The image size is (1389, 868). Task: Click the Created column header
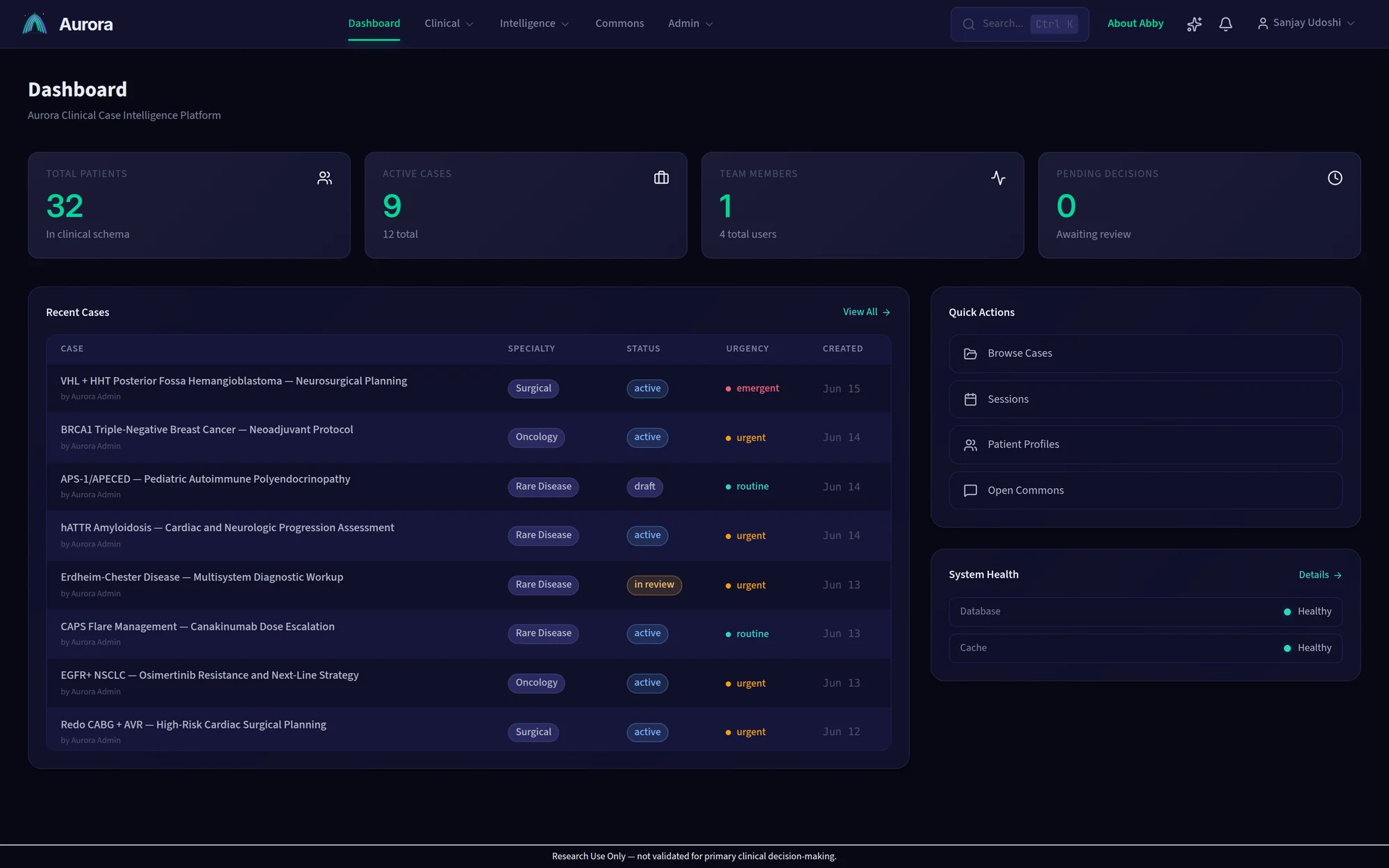coord(842,349)
